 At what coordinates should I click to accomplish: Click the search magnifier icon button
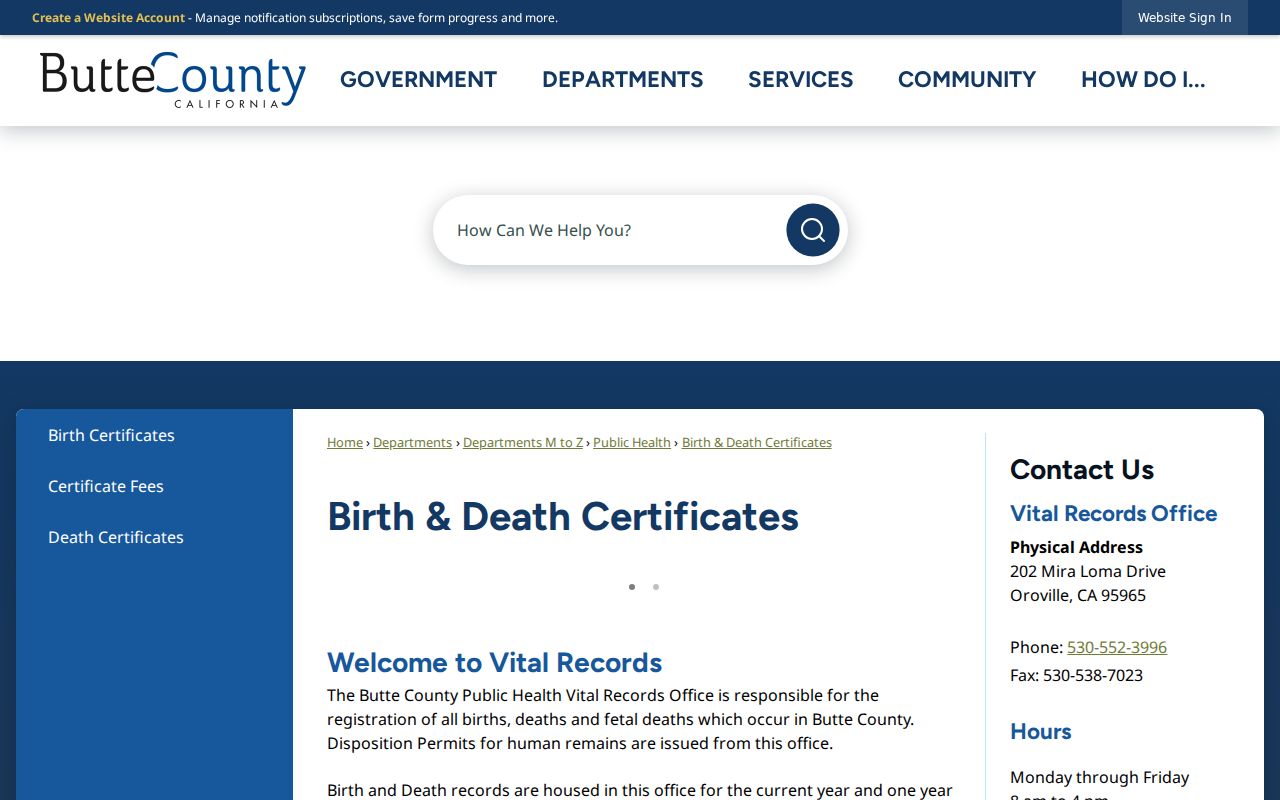813,230
